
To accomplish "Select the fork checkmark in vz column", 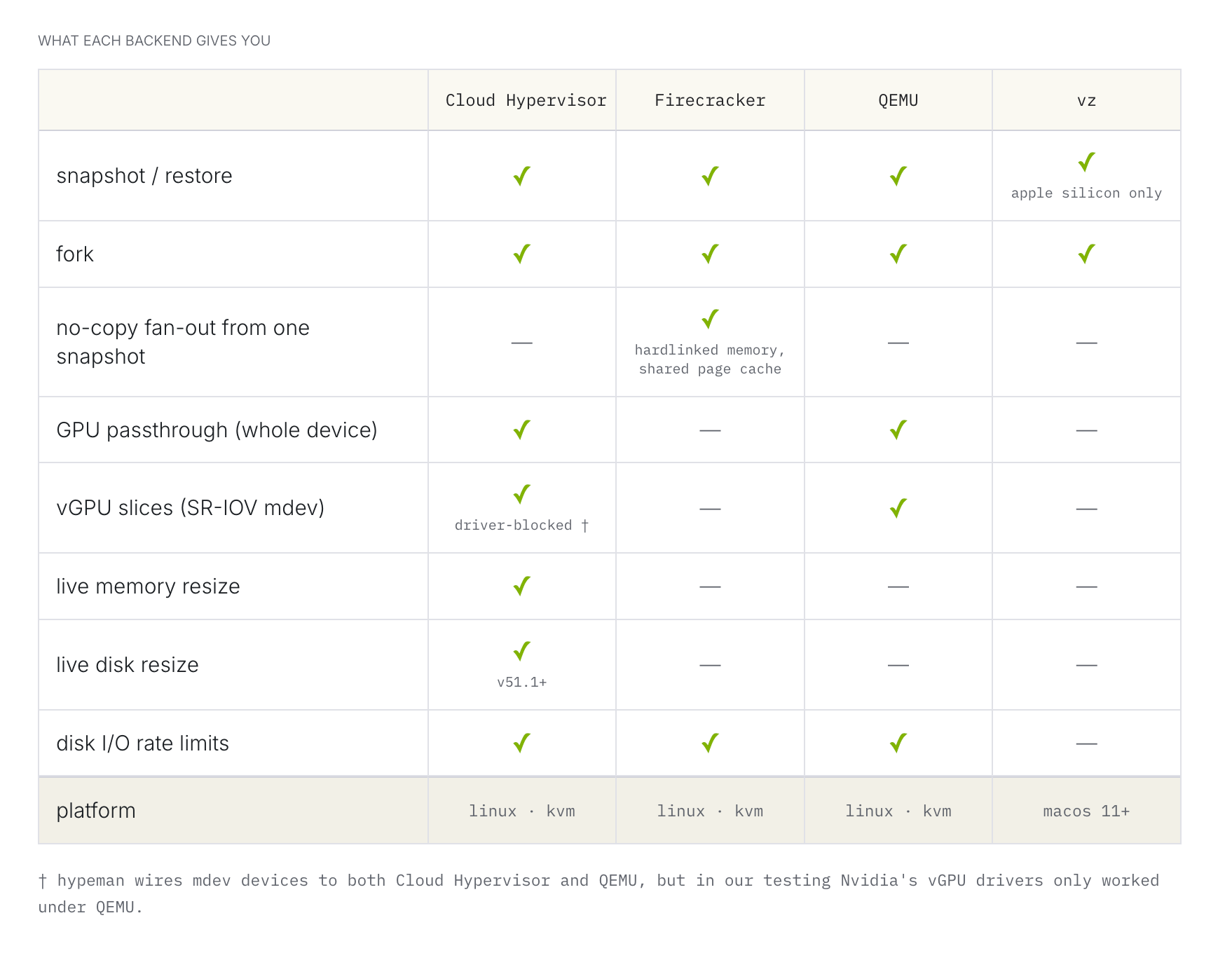I will [x=1086, y=254].
